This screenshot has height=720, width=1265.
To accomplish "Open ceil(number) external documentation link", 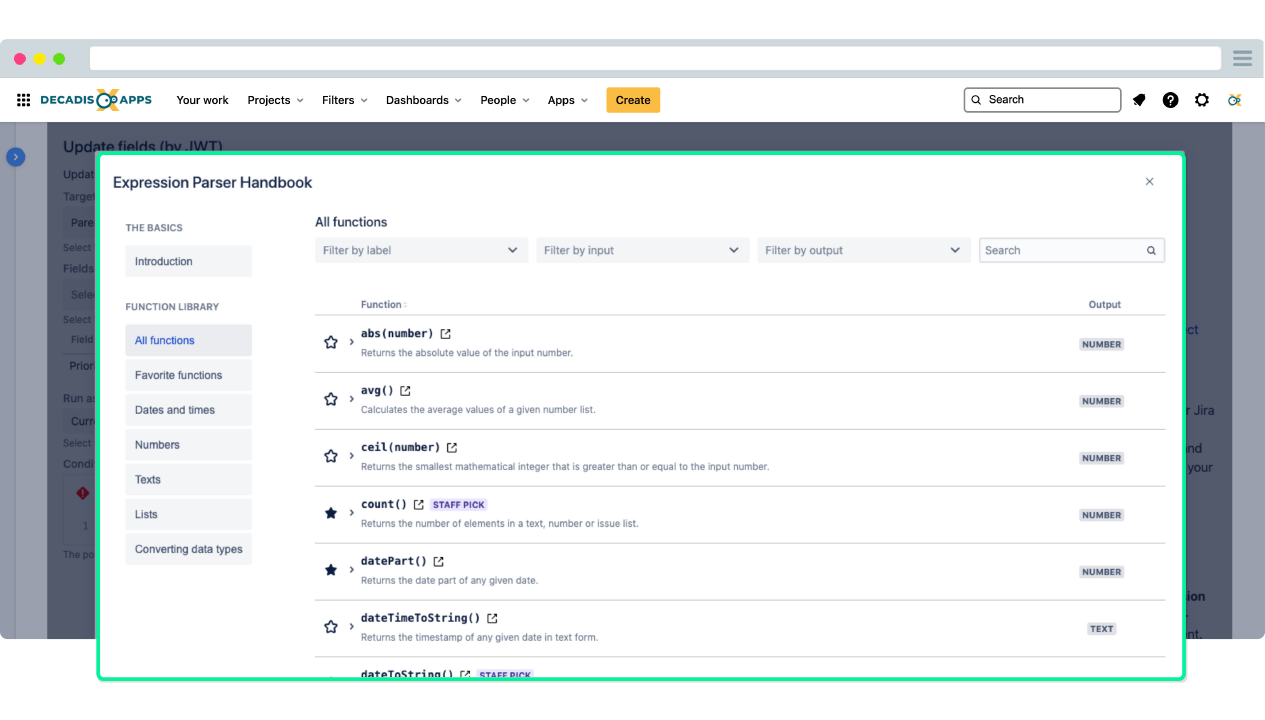I will 452,448.
